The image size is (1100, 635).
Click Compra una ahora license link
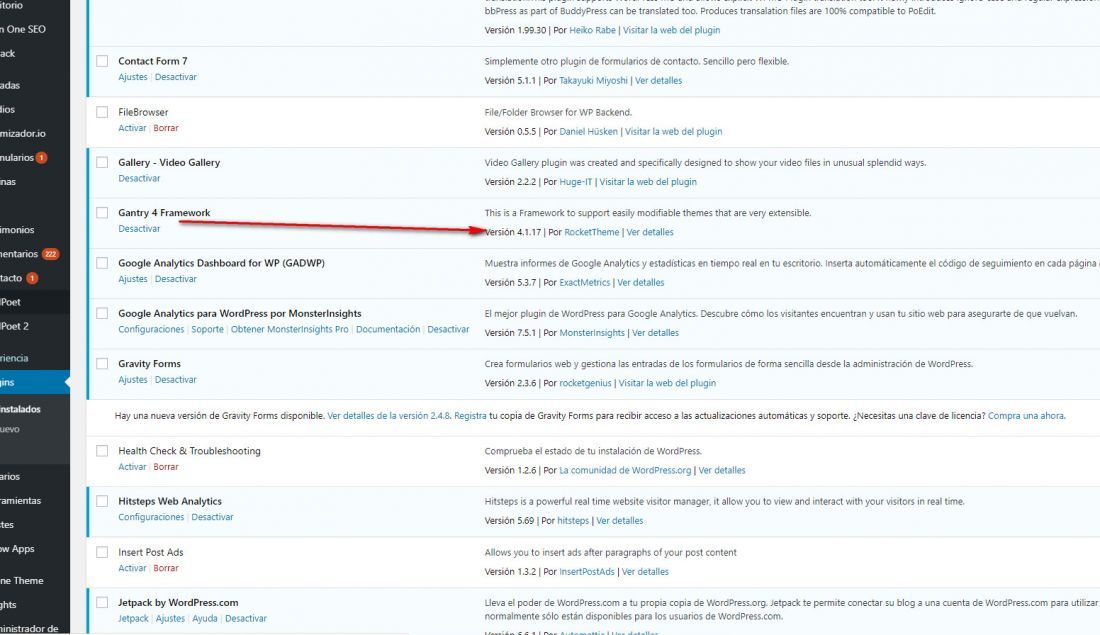click(1026, 416)
